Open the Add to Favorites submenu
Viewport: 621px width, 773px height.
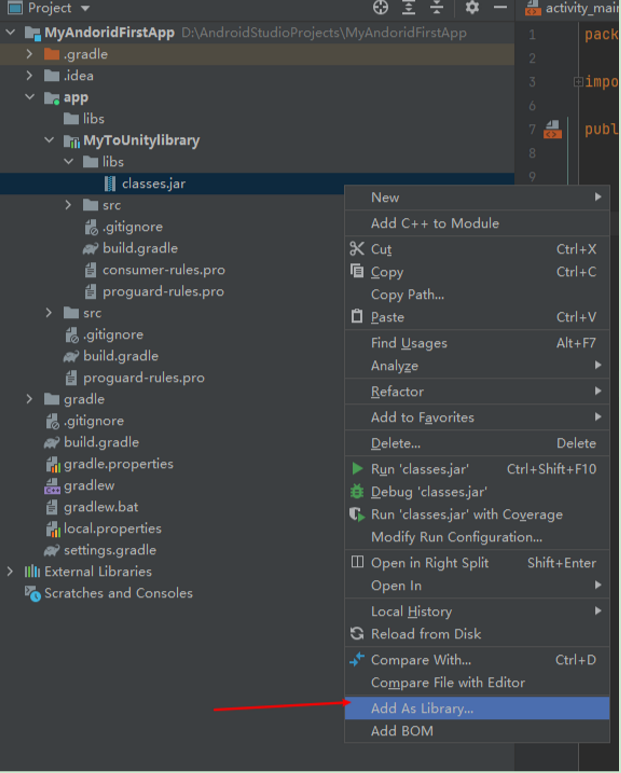pyautogui.click(x=477, y=418)
